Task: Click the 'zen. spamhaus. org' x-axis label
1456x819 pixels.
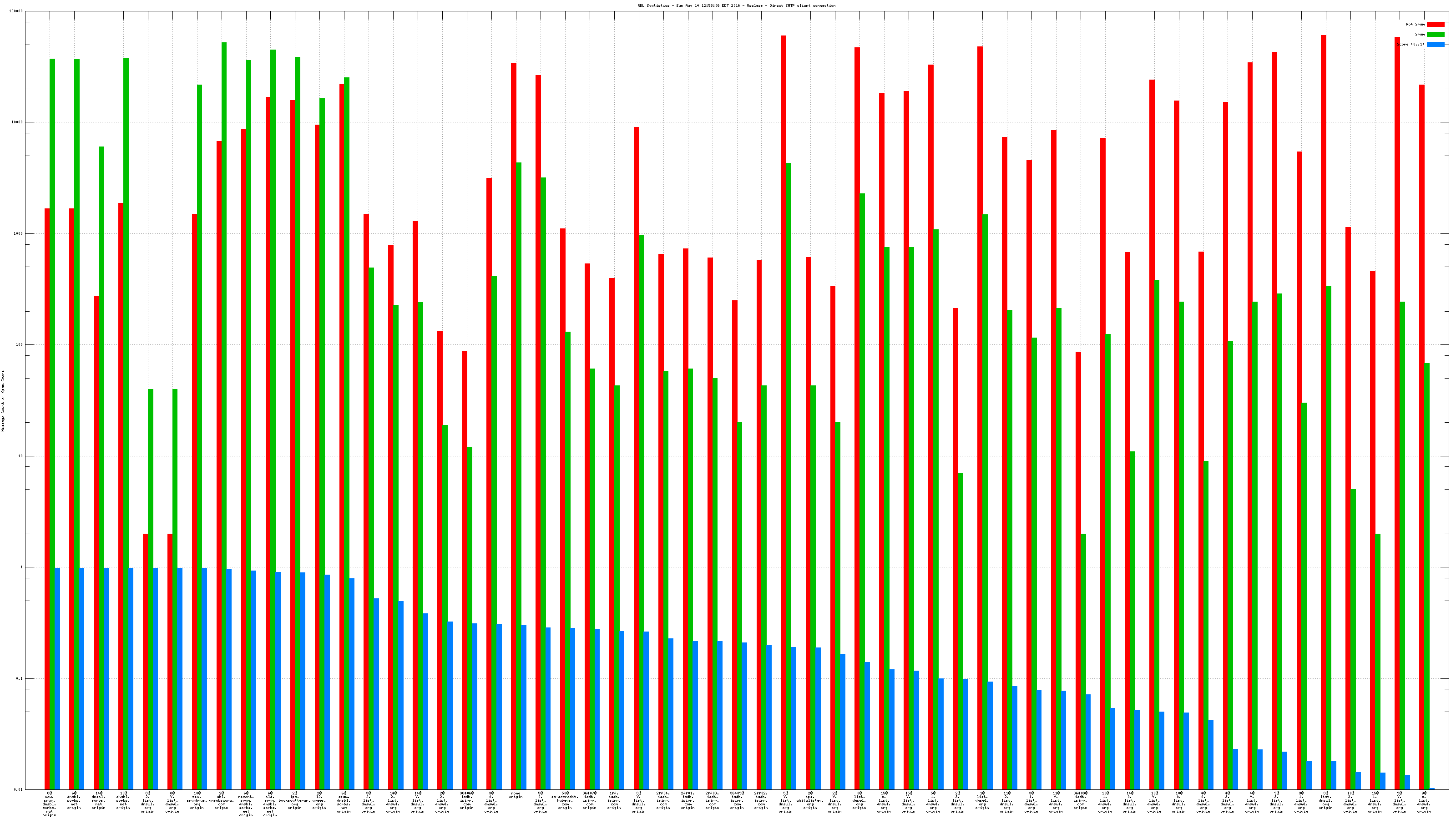Action: (x=197, y=800)
